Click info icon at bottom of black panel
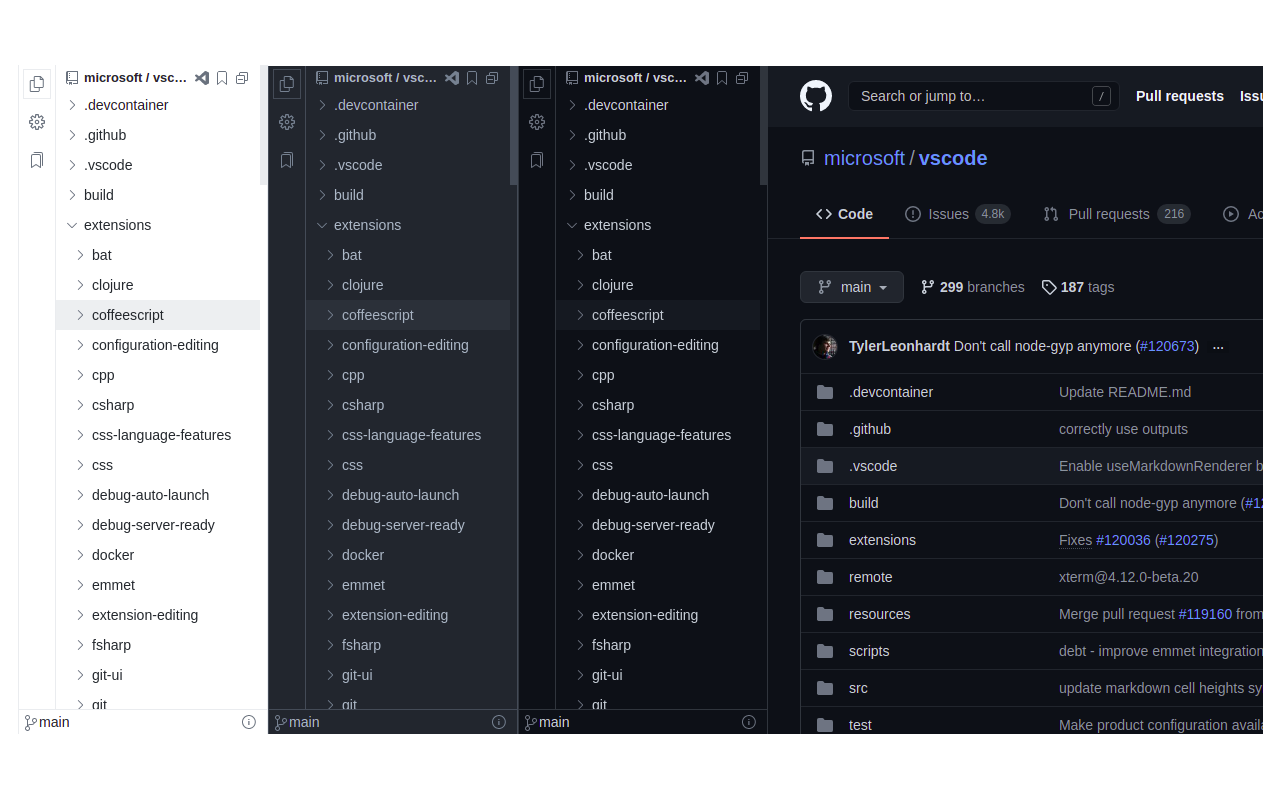This screenshot has height=800, width=1280. [749, 722]
